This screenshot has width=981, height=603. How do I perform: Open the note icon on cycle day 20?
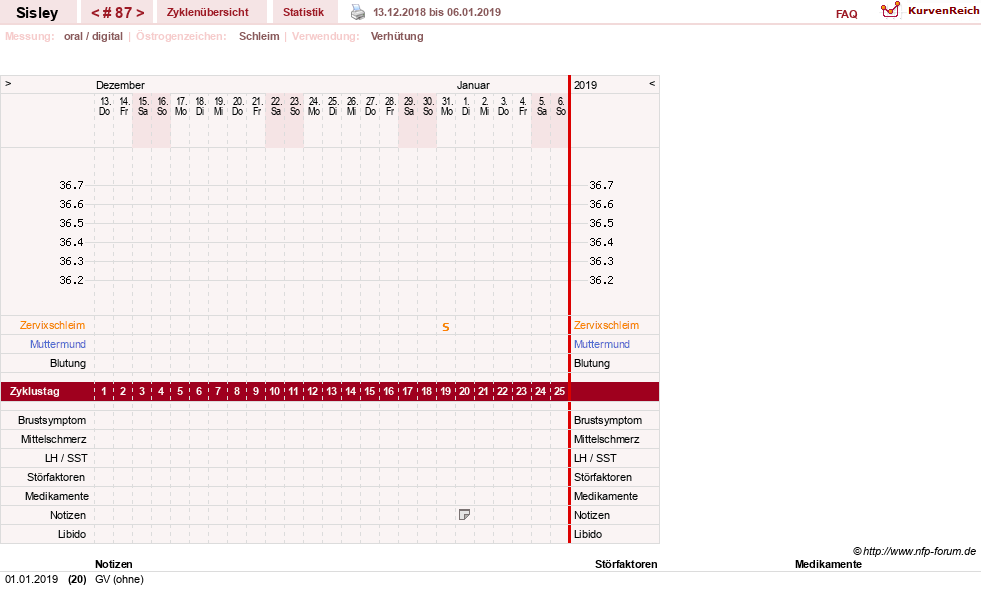[464, 515]
